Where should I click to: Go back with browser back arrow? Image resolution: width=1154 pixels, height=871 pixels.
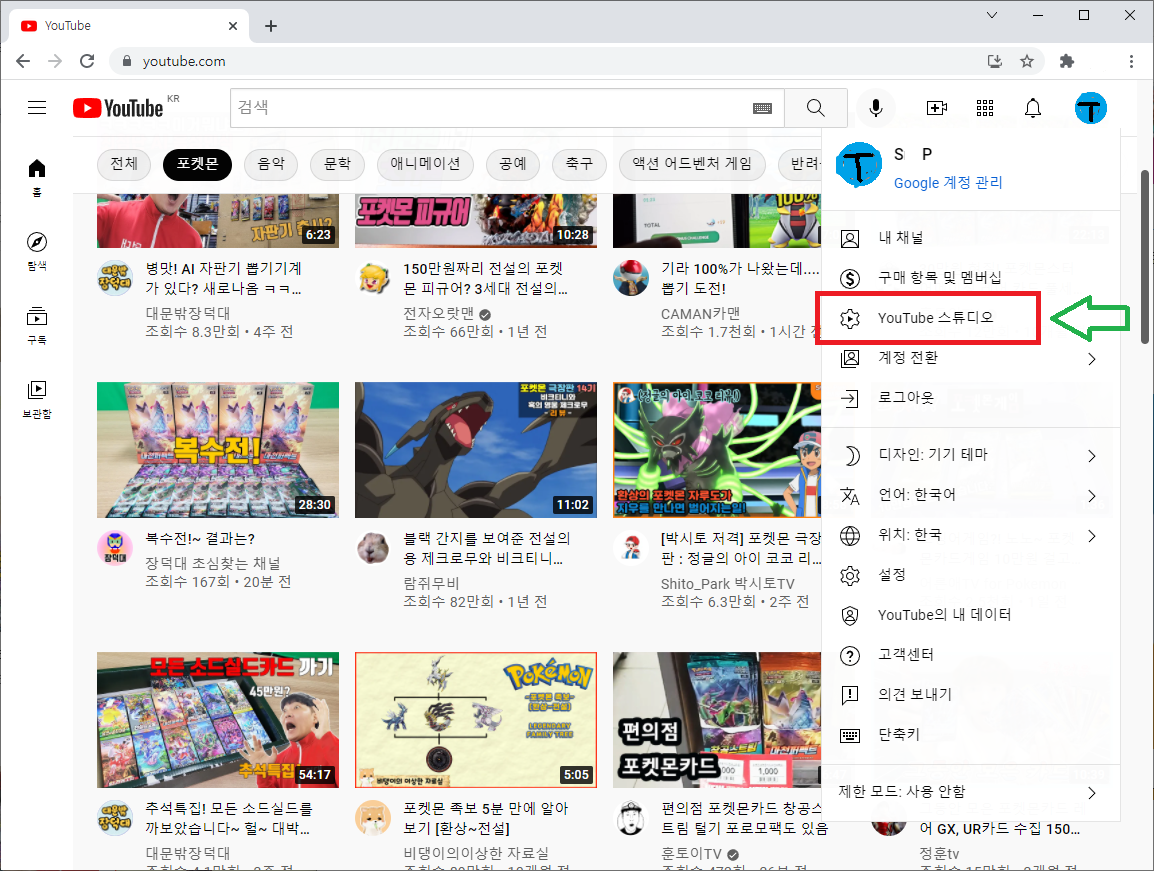point(23,61)
